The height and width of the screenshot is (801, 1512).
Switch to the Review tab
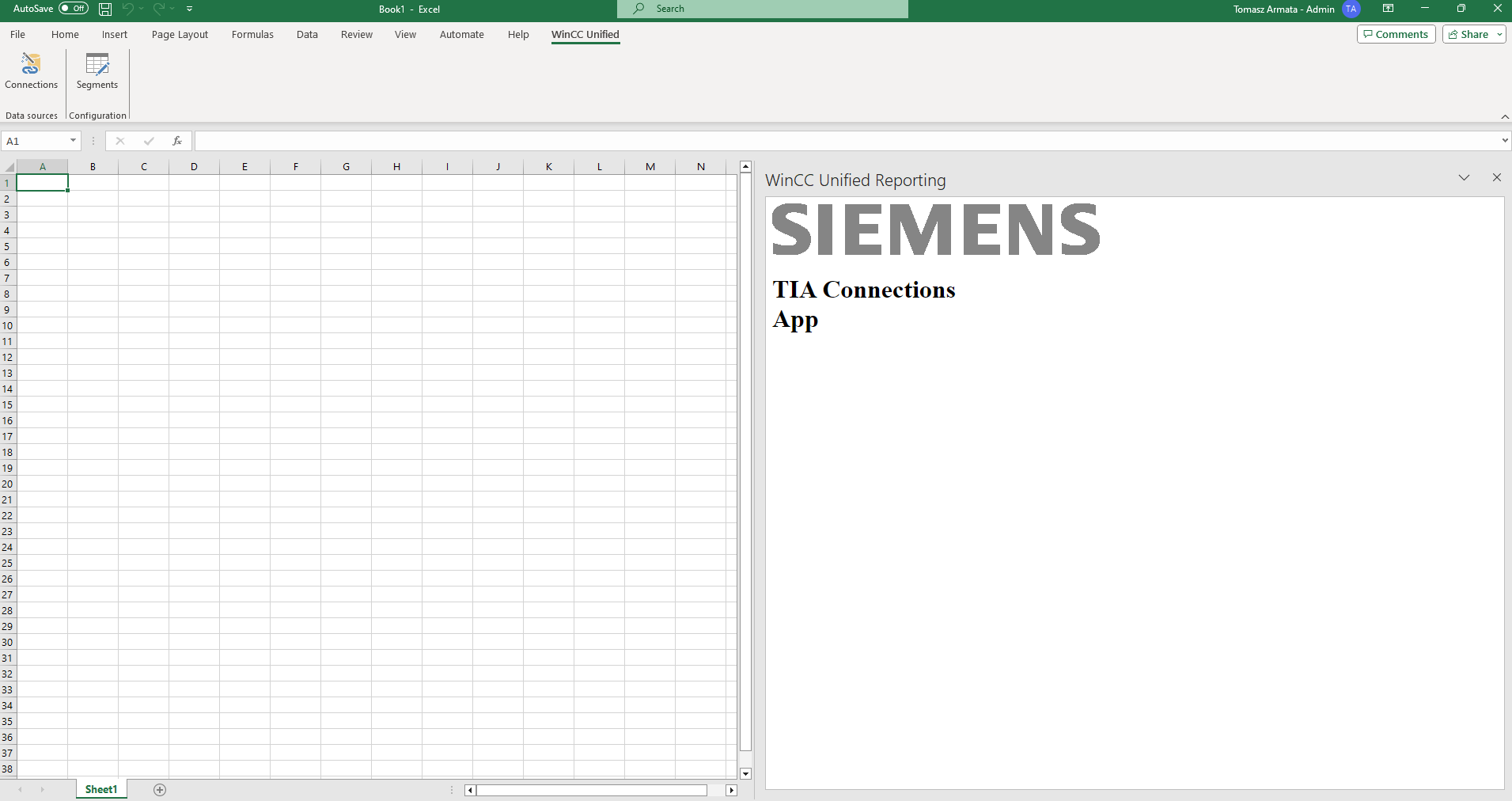pyautogui.click(x=357, y=35)
